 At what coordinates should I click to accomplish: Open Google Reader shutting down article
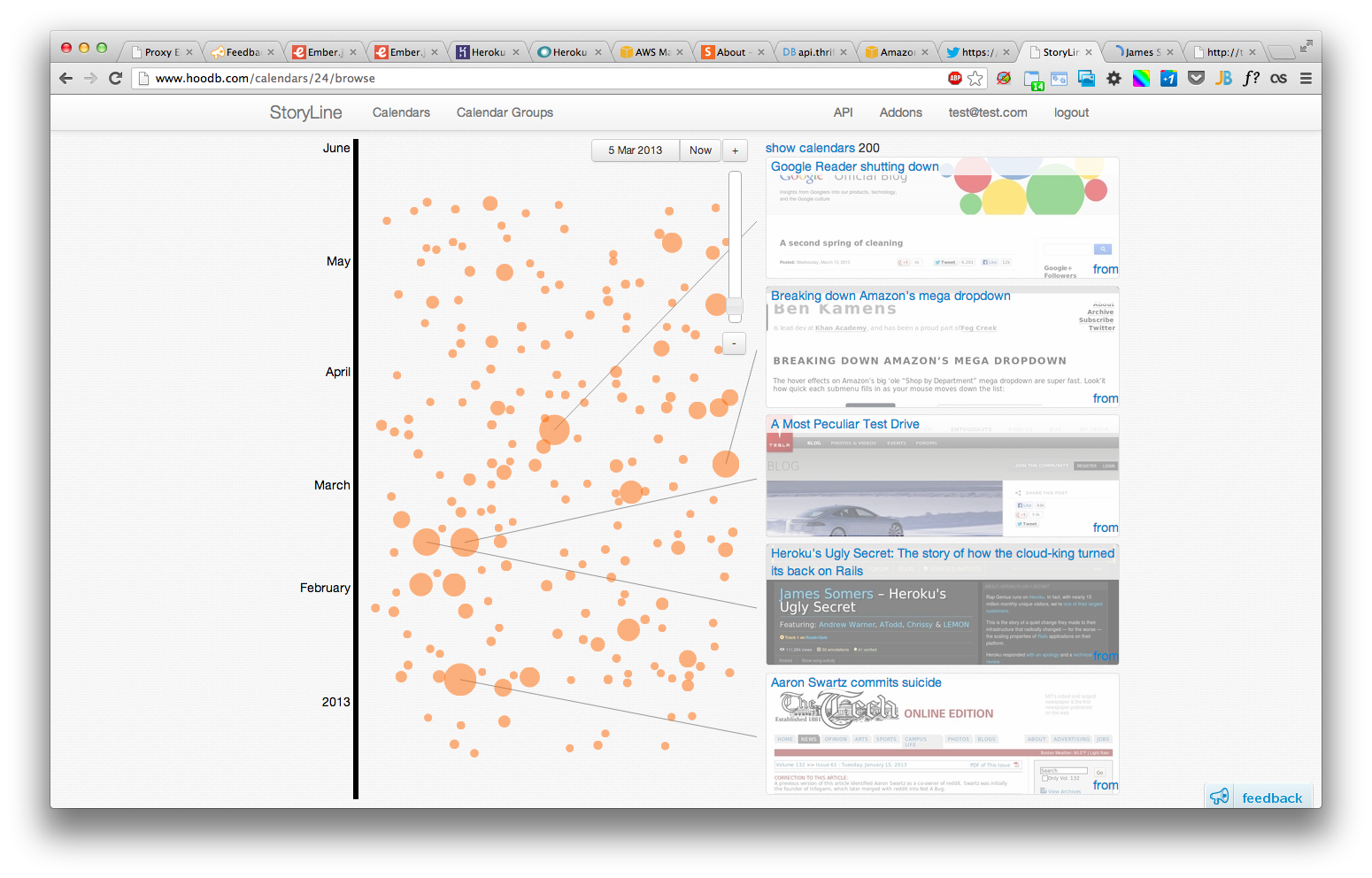click(855, 166)
